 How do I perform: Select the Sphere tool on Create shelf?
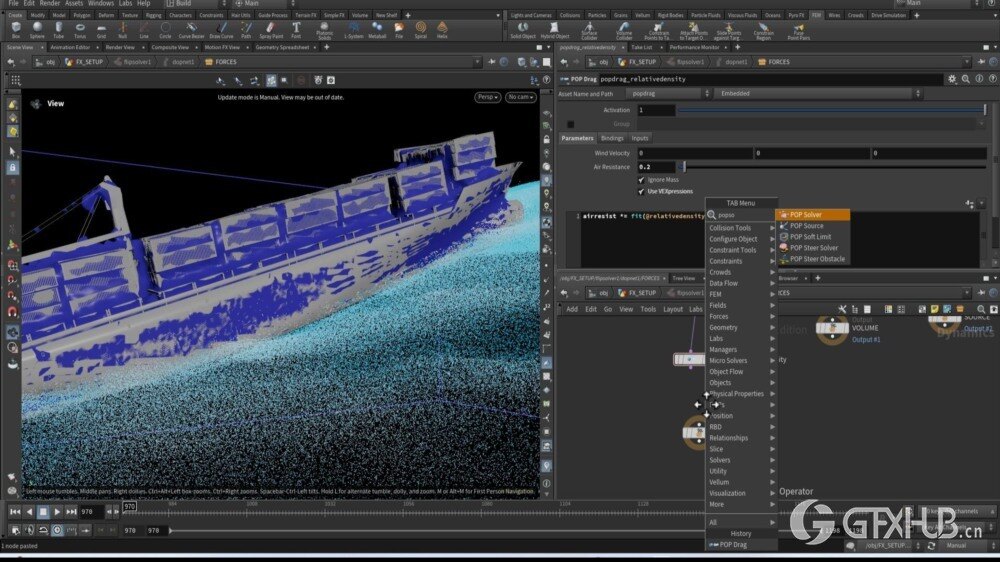point(37,29)
